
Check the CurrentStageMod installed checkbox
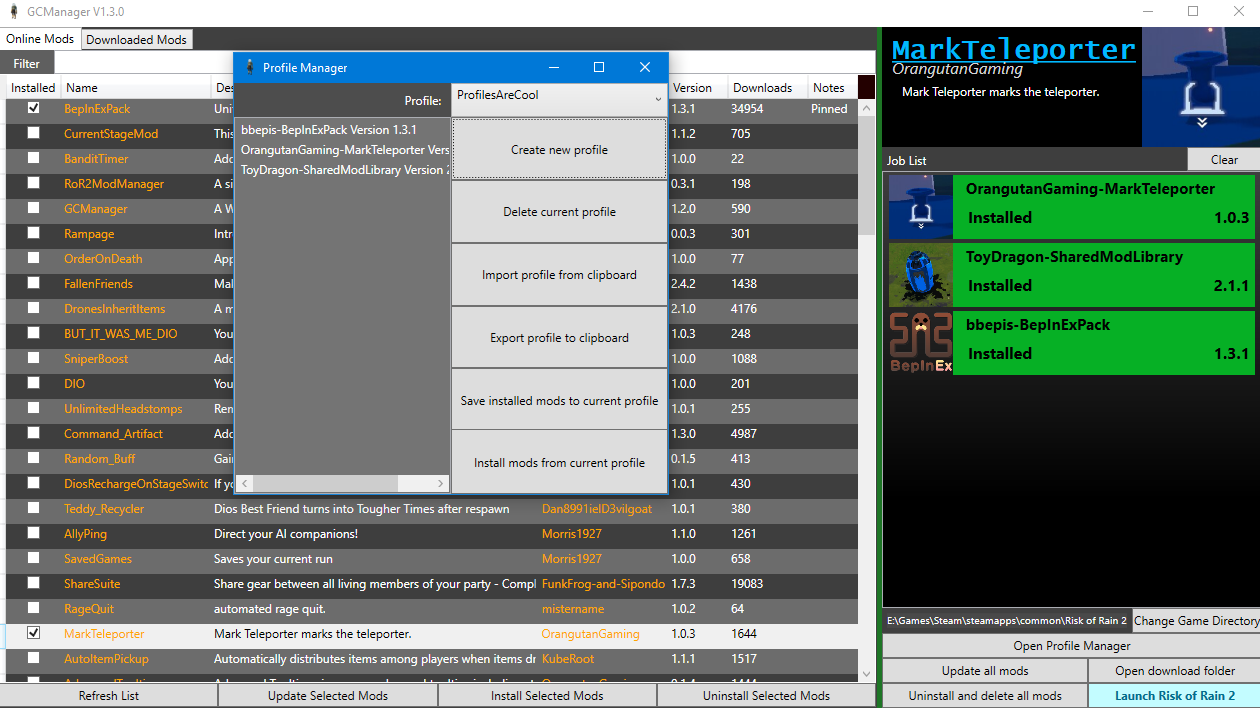click(x=34, y=133)
